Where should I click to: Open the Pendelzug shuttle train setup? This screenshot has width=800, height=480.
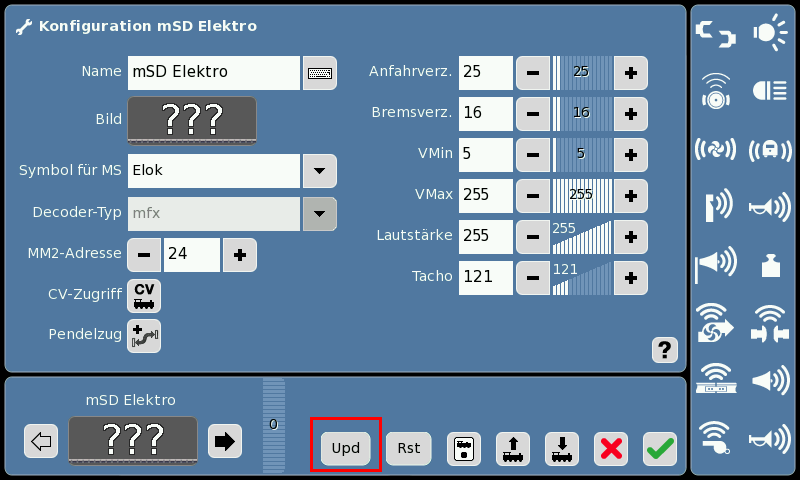click(x=144, y=336)
